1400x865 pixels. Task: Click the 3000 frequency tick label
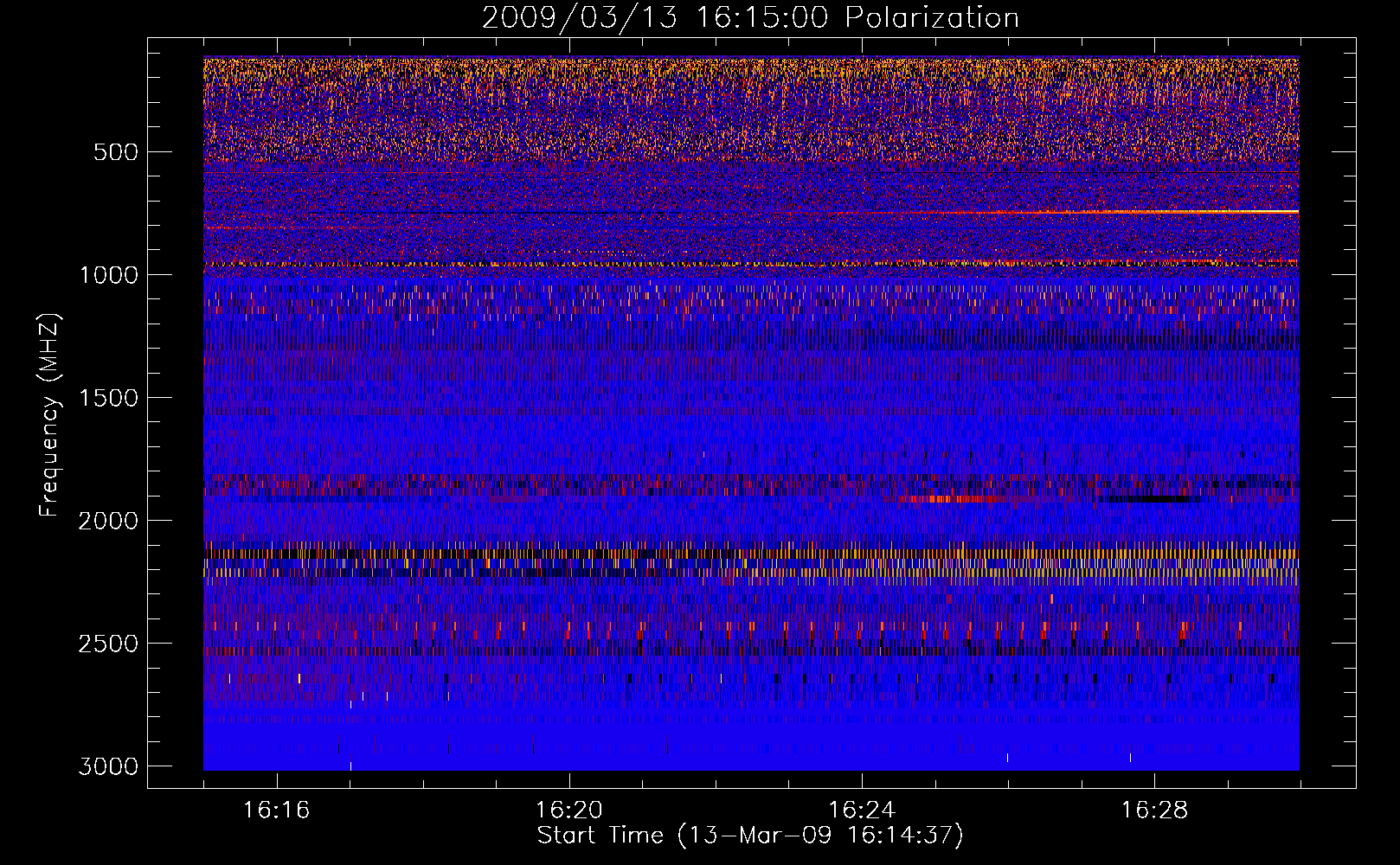point(108,766)
